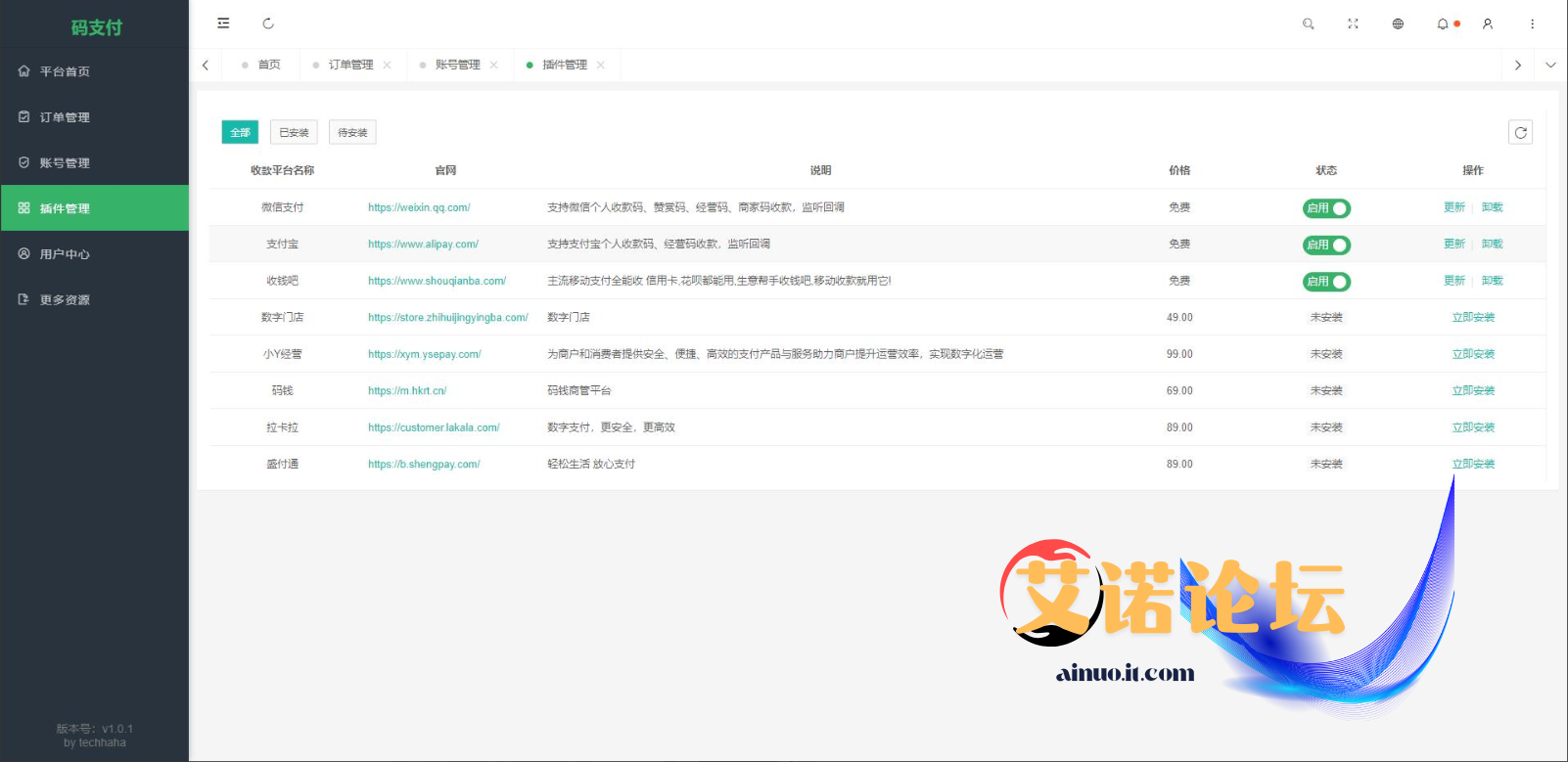Click 卸载 for 收钱吧
The image size is (1568, 762).
(x=1492, y=281)
